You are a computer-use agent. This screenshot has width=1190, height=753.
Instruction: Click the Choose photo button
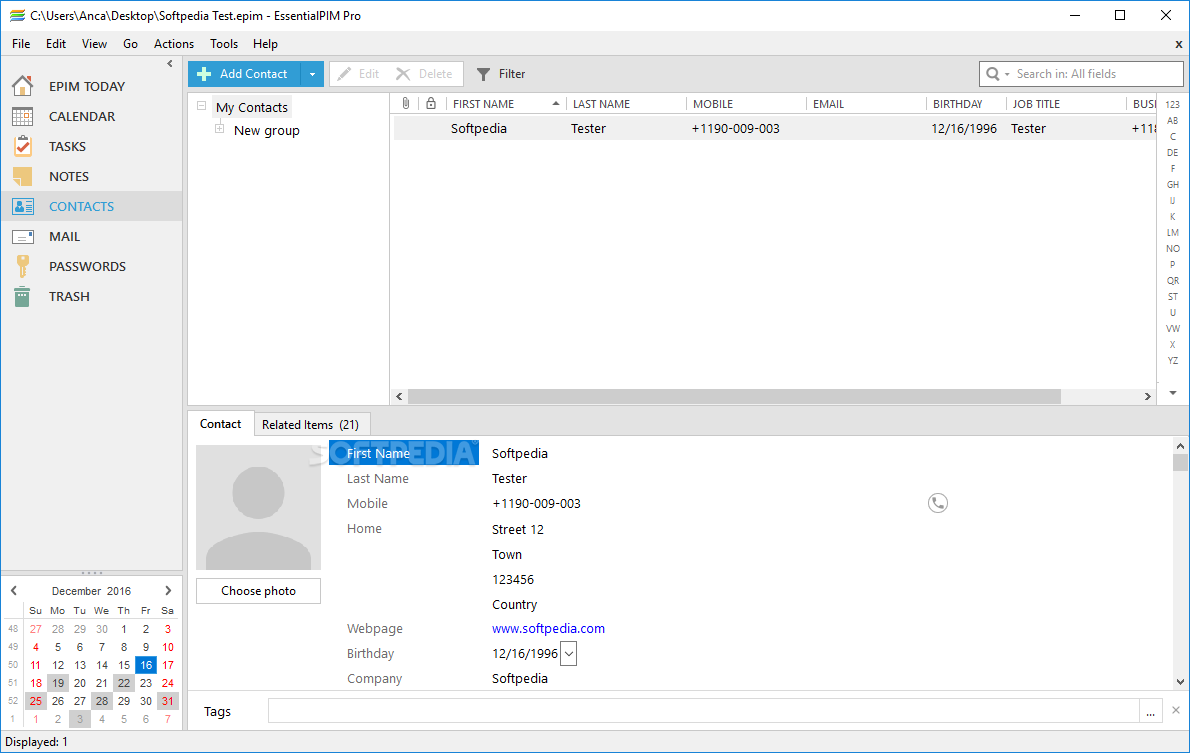click(x=258, y=591)
